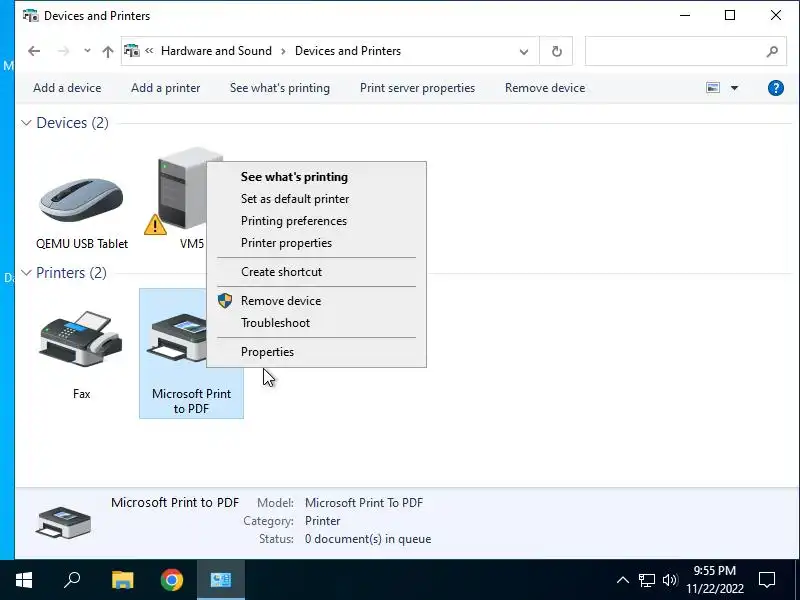
Task: Open the volume speaker tray icon
Action: coord(670,580)
